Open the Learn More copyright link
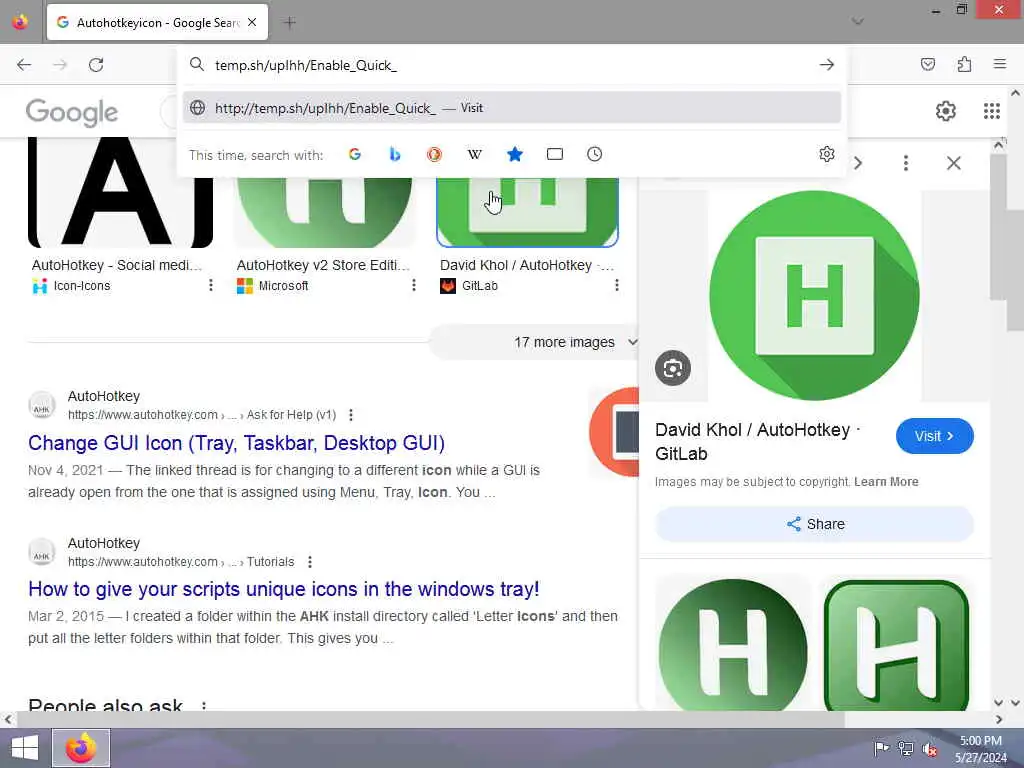 pyautogui.click(x=886, y=481)
